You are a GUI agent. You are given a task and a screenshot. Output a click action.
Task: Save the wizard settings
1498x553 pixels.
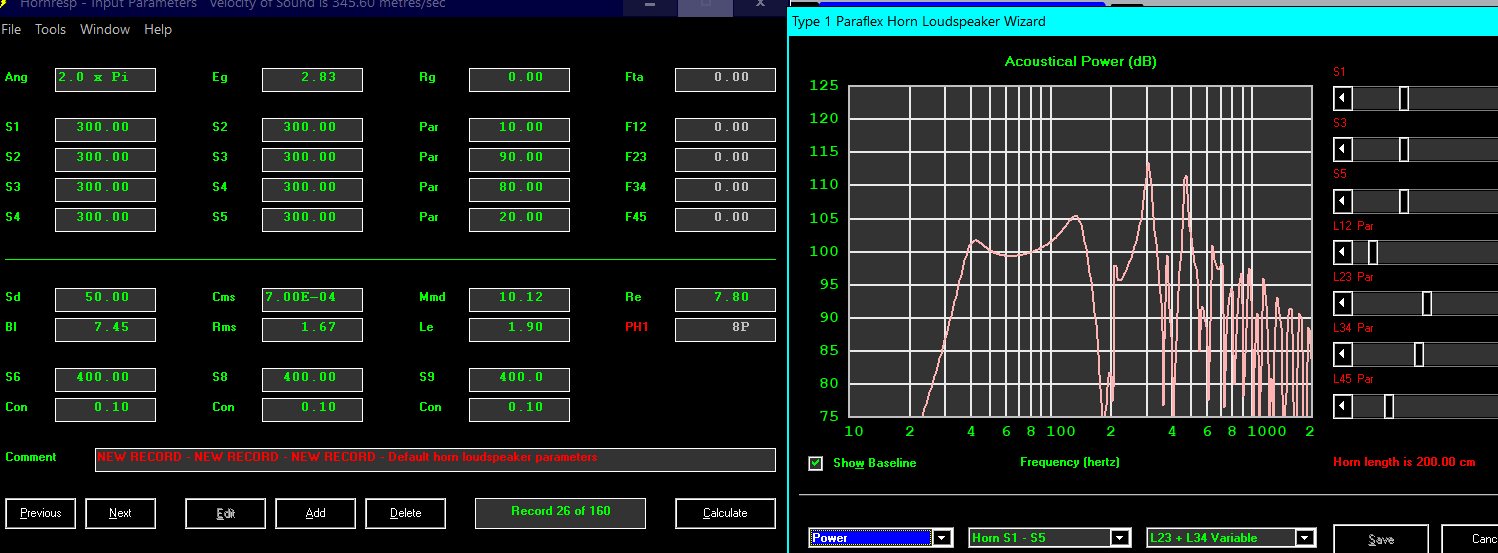point(1381,539)
